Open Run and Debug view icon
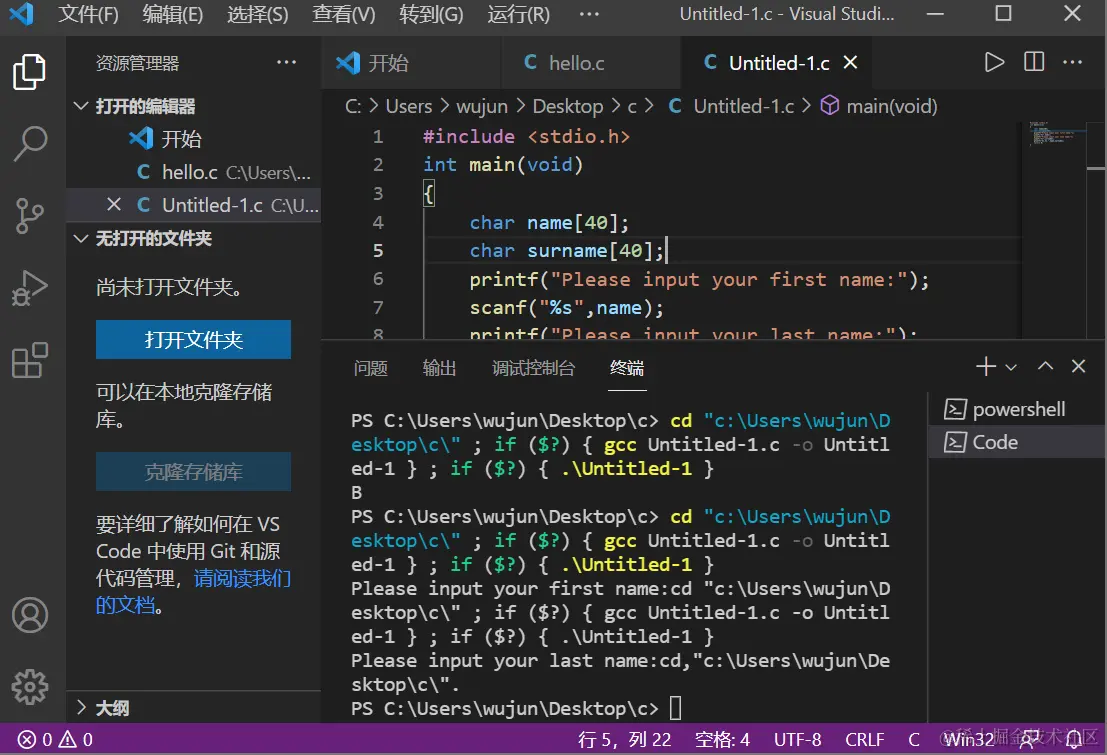1107x755 pixels. click(x=30, y=288)
